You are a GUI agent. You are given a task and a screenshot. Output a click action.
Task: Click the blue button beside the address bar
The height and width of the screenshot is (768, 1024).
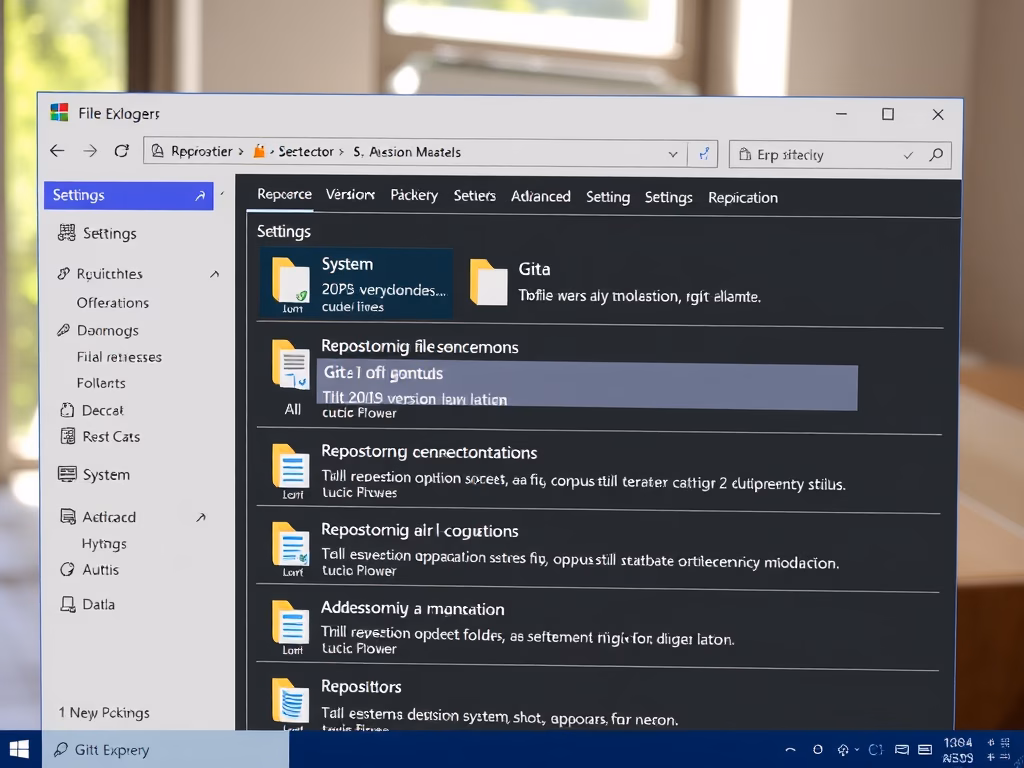pyautogui.click(x=703, y=154)
